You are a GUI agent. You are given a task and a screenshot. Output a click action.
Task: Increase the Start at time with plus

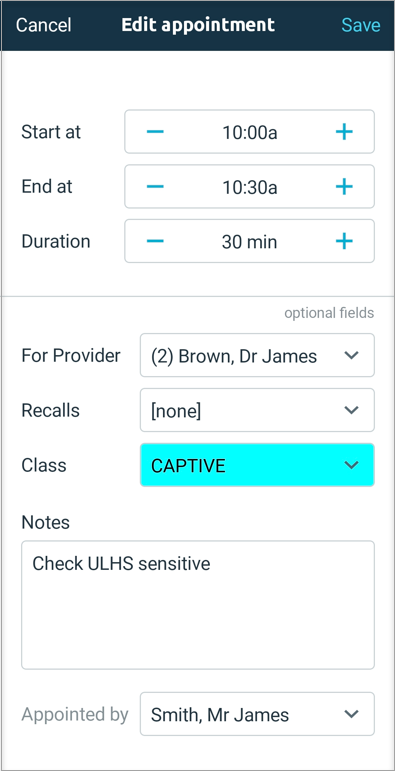pos(344,132)
